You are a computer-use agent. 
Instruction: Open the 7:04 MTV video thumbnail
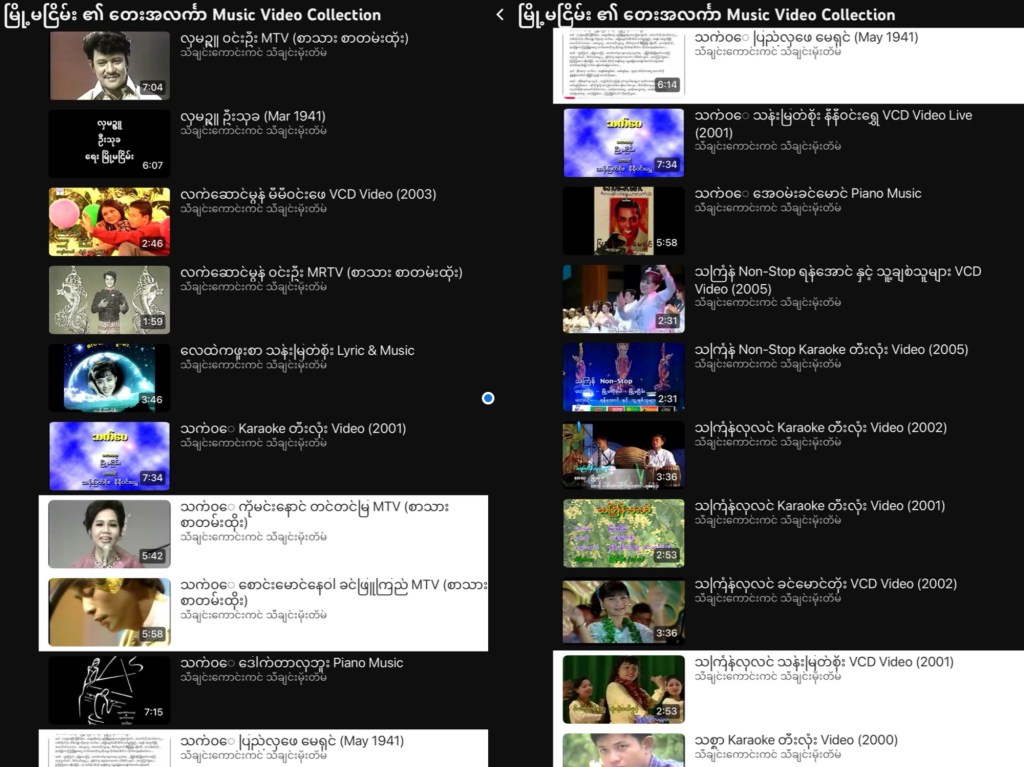pos(110,65)
